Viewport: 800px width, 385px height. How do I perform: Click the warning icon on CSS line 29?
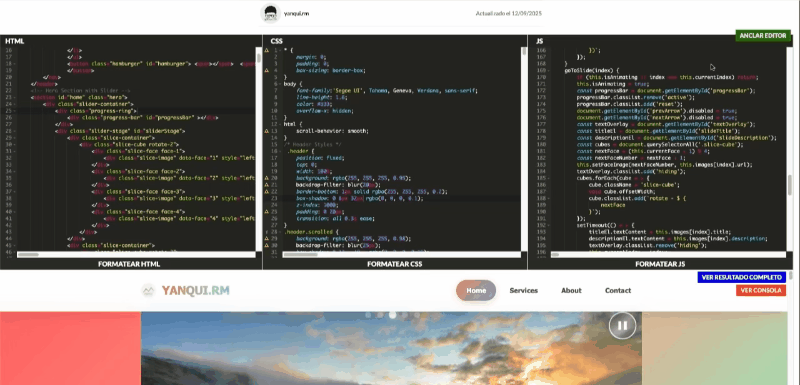point(267,238)
